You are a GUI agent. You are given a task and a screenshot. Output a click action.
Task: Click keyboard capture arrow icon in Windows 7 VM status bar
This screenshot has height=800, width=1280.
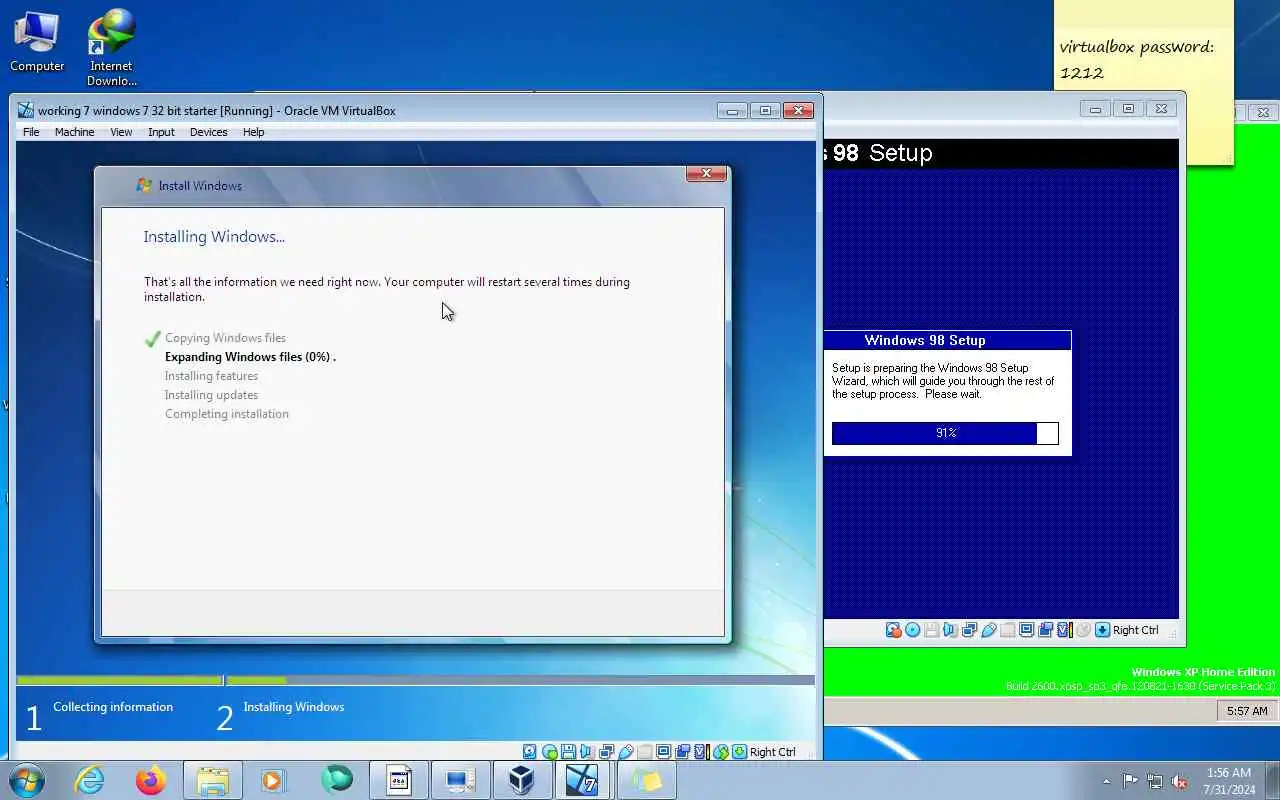[x=739, y=752]
